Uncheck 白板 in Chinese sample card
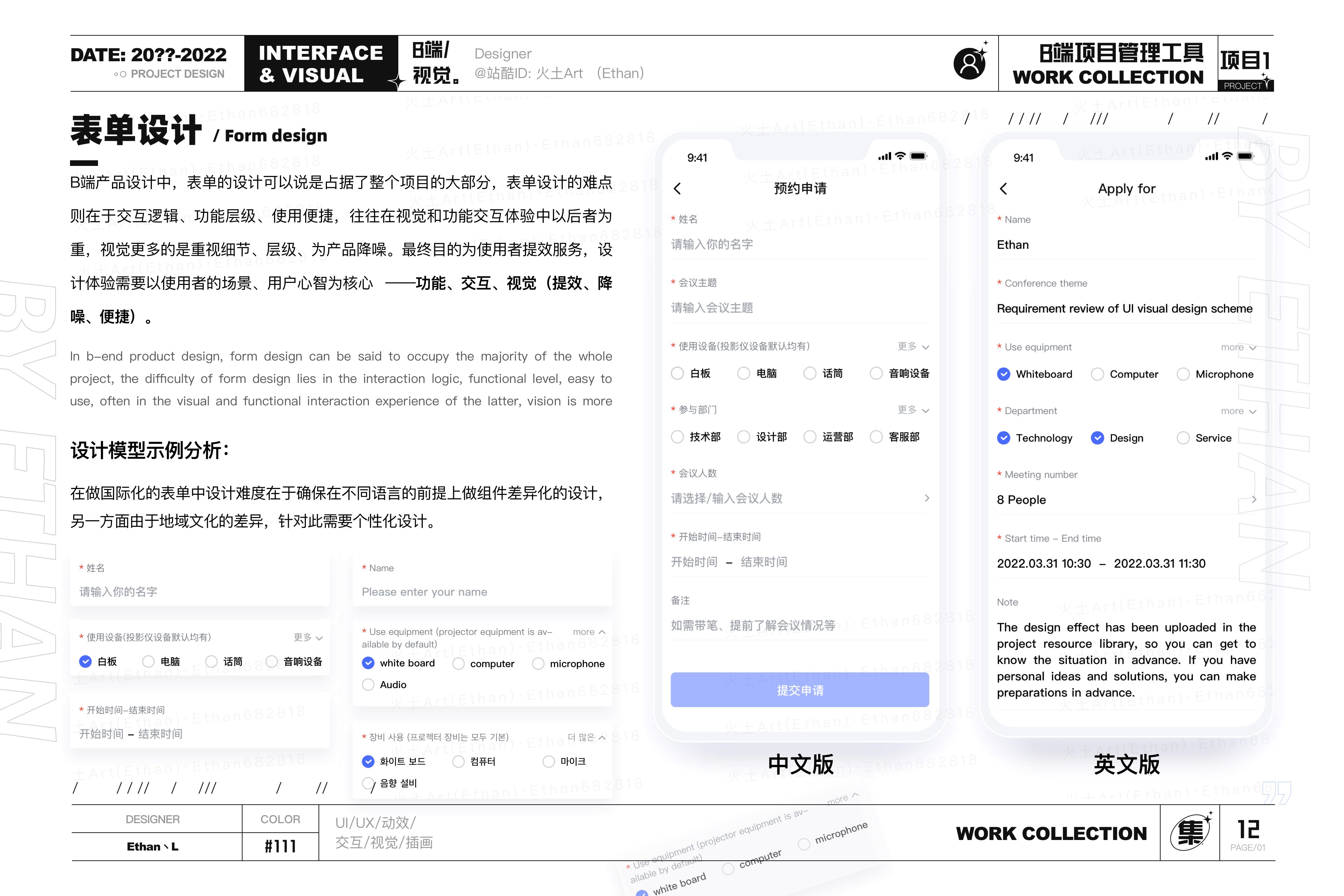1344x896 pixels. click(x=85, y=661)
